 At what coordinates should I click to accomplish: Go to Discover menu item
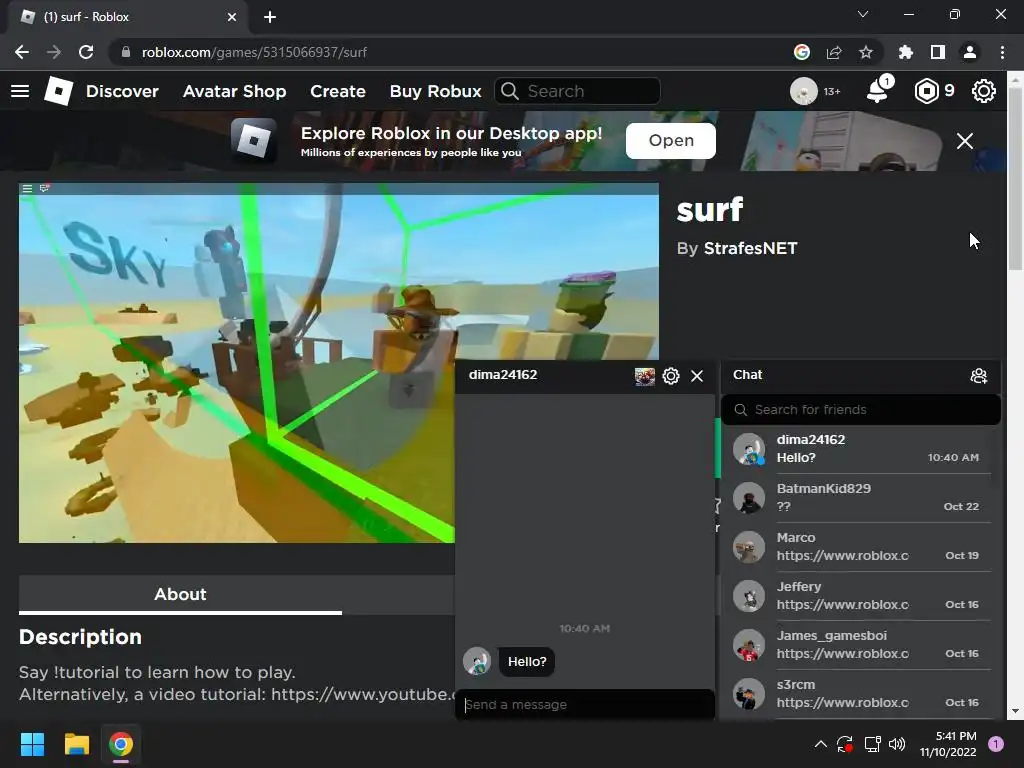(122, 91)
